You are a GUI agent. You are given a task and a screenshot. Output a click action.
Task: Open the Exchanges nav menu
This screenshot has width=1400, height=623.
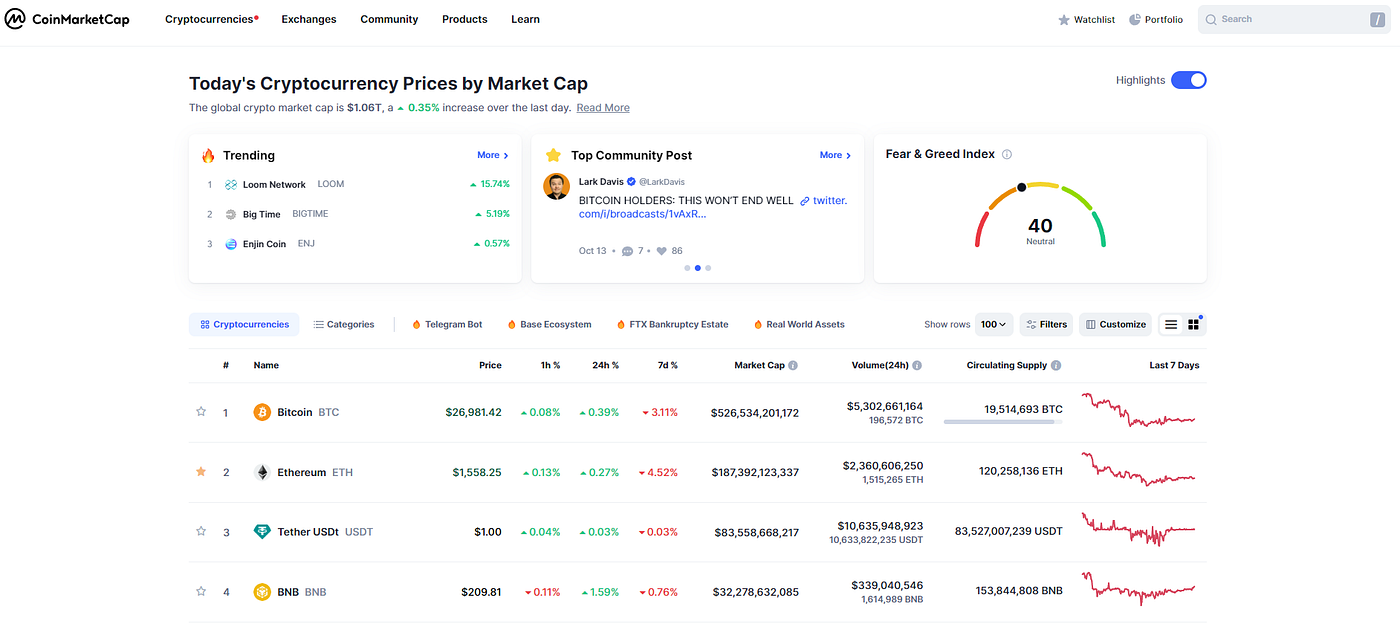point(309,19)
